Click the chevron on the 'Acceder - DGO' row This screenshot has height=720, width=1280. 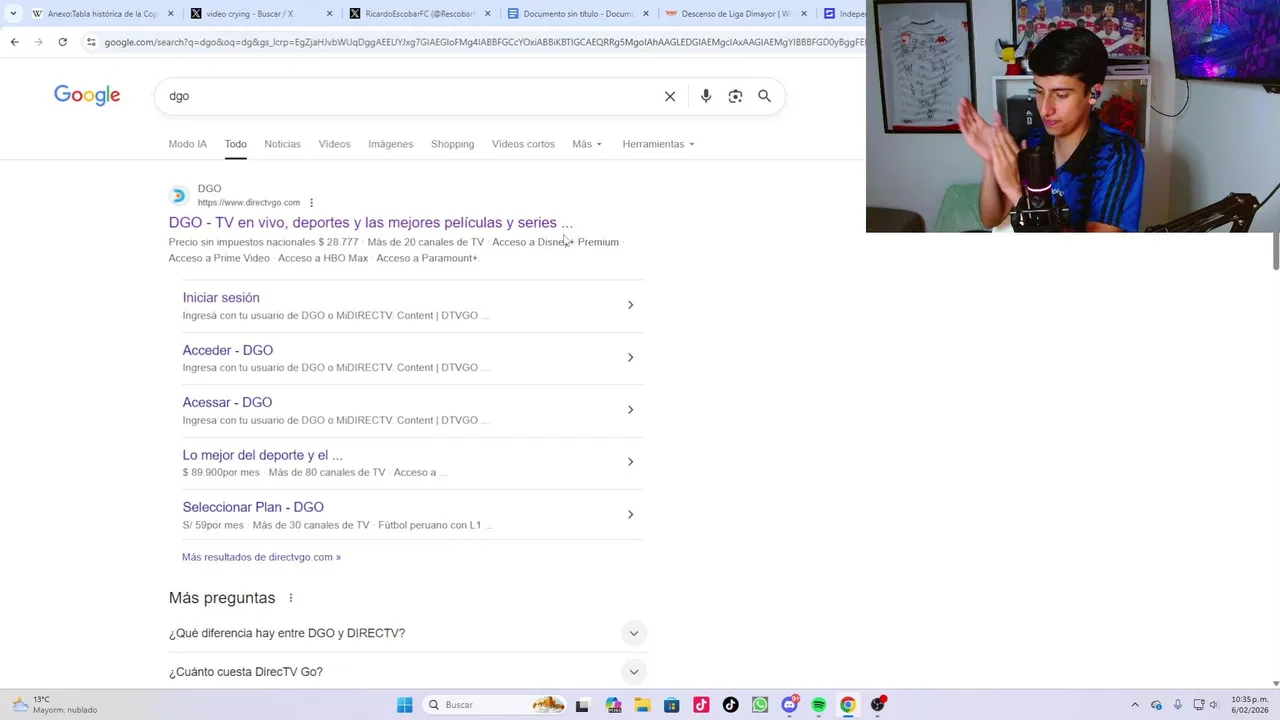pos(630,357)
